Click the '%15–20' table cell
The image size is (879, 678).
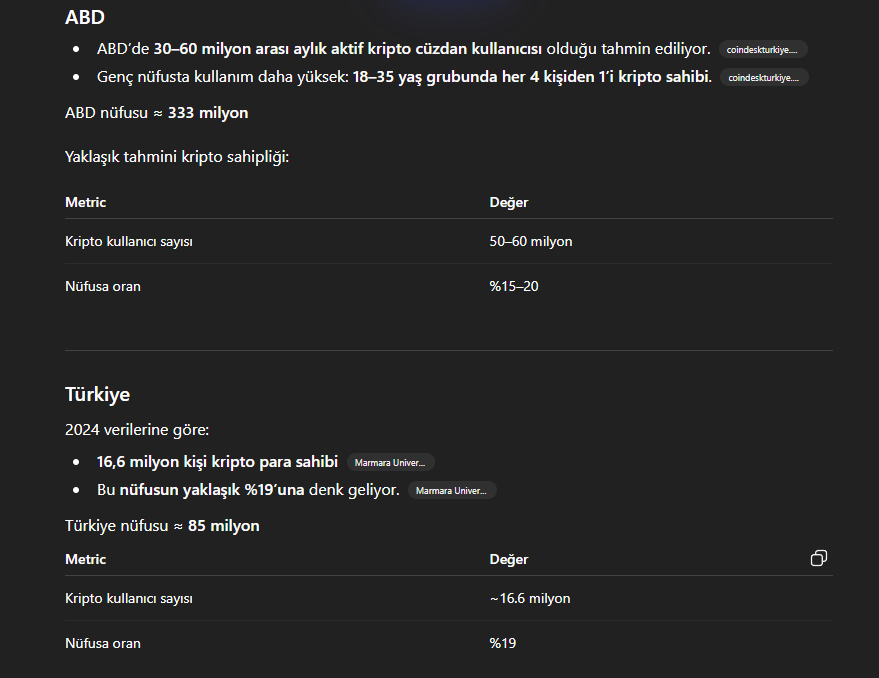pos(513,286)
